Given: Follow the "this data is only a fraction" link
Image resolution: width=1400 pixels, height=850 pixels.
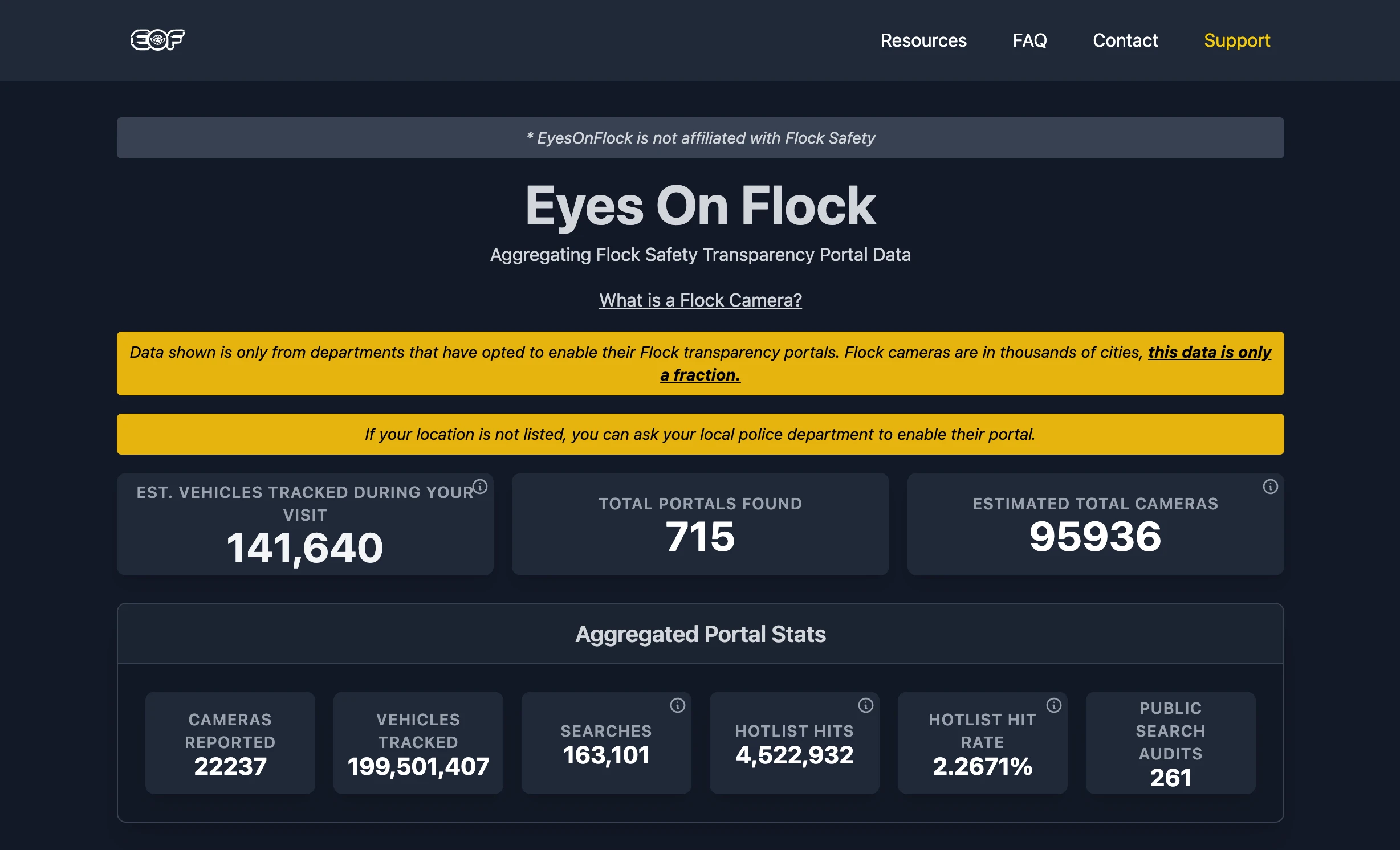Looking at the screenshot, I should 1210,352.
